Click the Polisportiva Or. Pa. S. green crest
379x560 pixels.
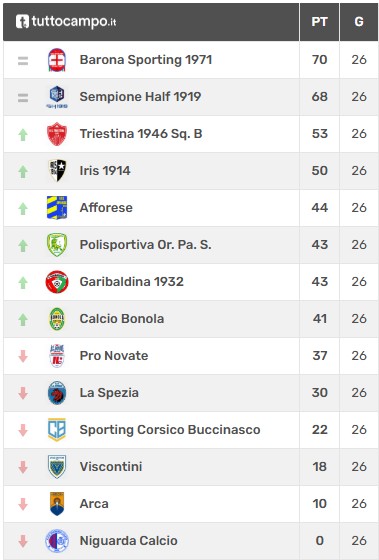click(57, 245)
